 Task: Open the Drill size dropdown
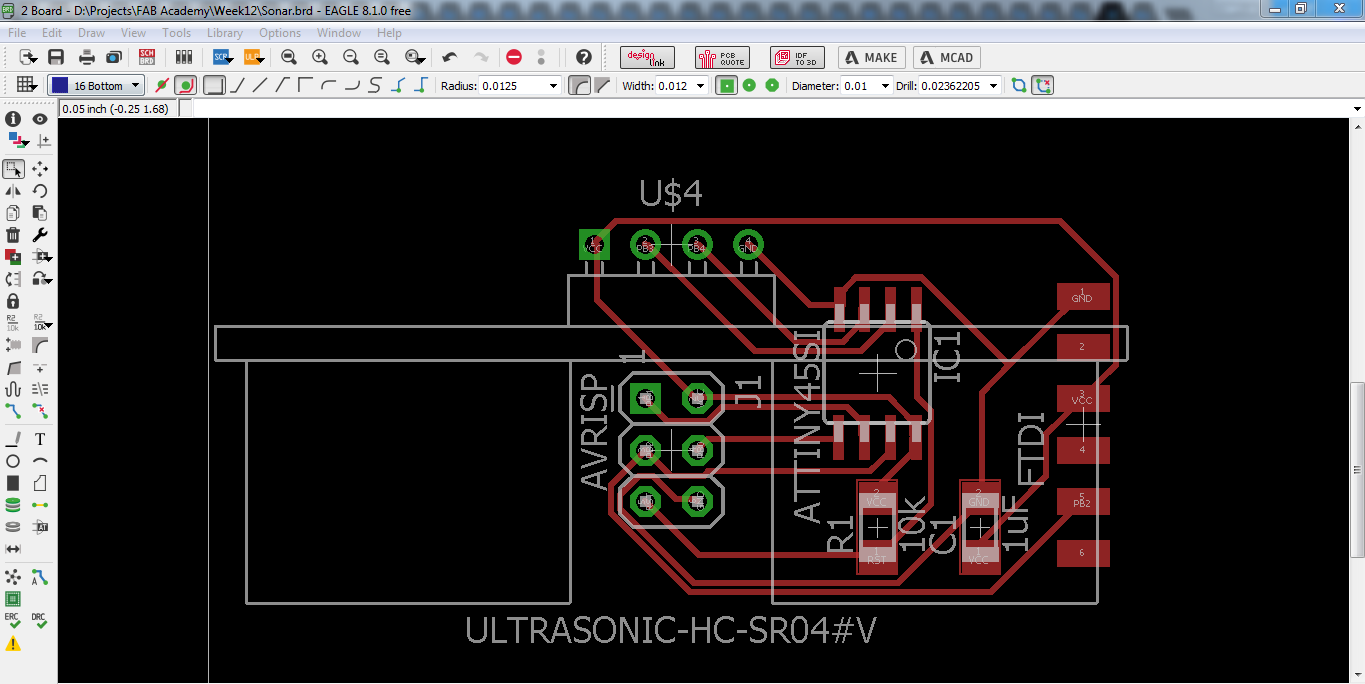click(993, 86)
